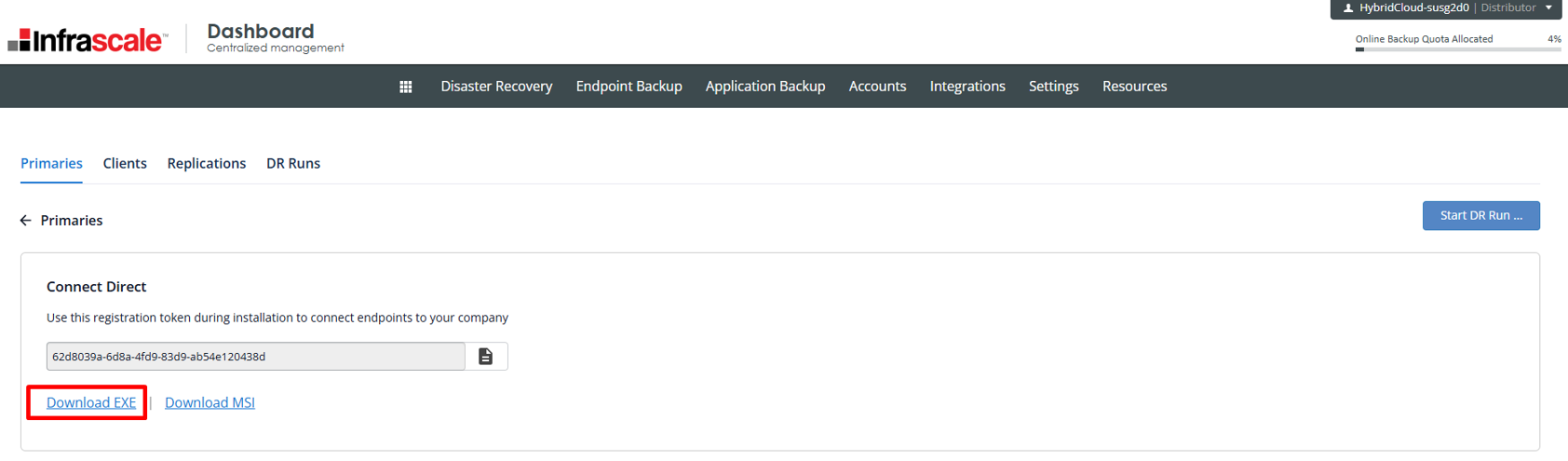Go to Application Backup menu
Viewport: 1568px width, 461px height.
[764, 87]
